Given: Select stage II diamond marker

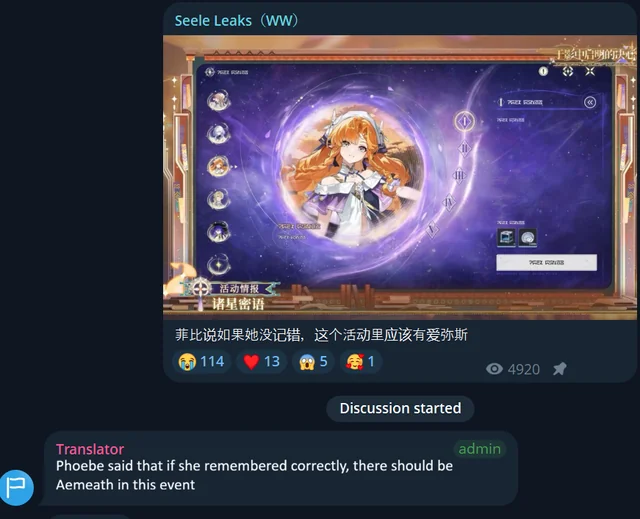Looking at the screenshot, I should tap(464, 149).
